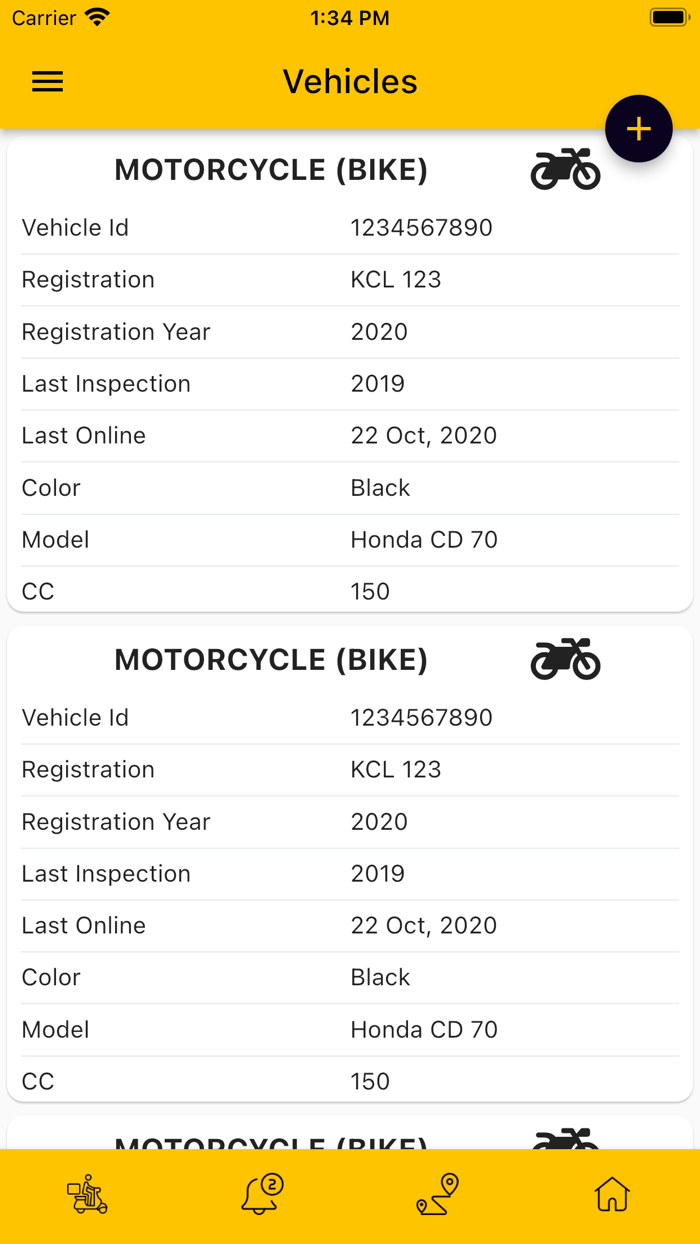Click the Vehicle Id row showing 1234567890
The image size is (700, 1244).
pyautogui.click(x=350, y=227)
